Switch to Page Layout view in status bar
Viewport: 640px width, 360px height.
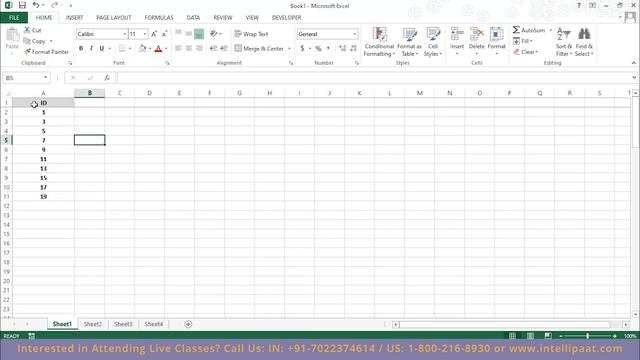pyautogui.click(x=530, y=336)
